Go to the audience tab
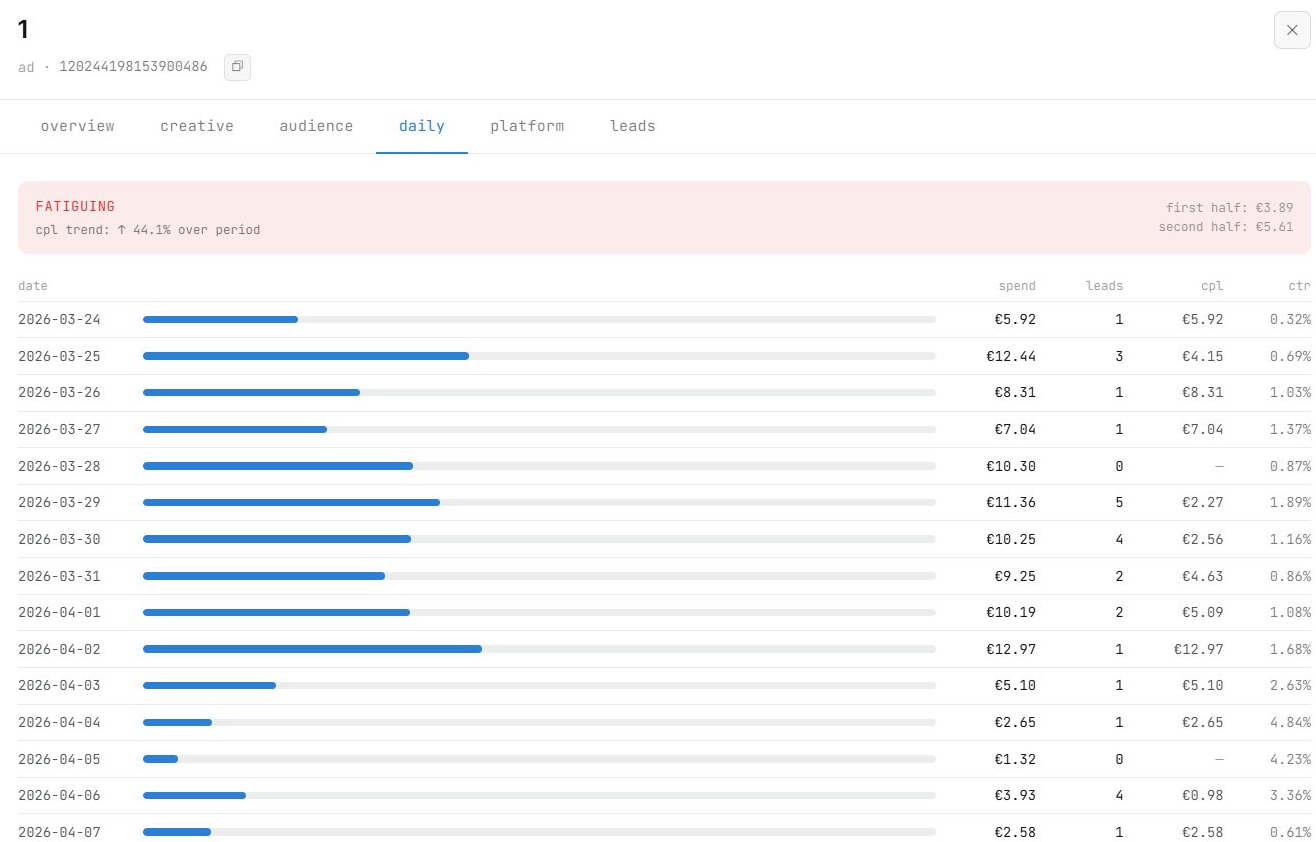Viewport: 1316px width, 842px height. [x=316, y=126]
